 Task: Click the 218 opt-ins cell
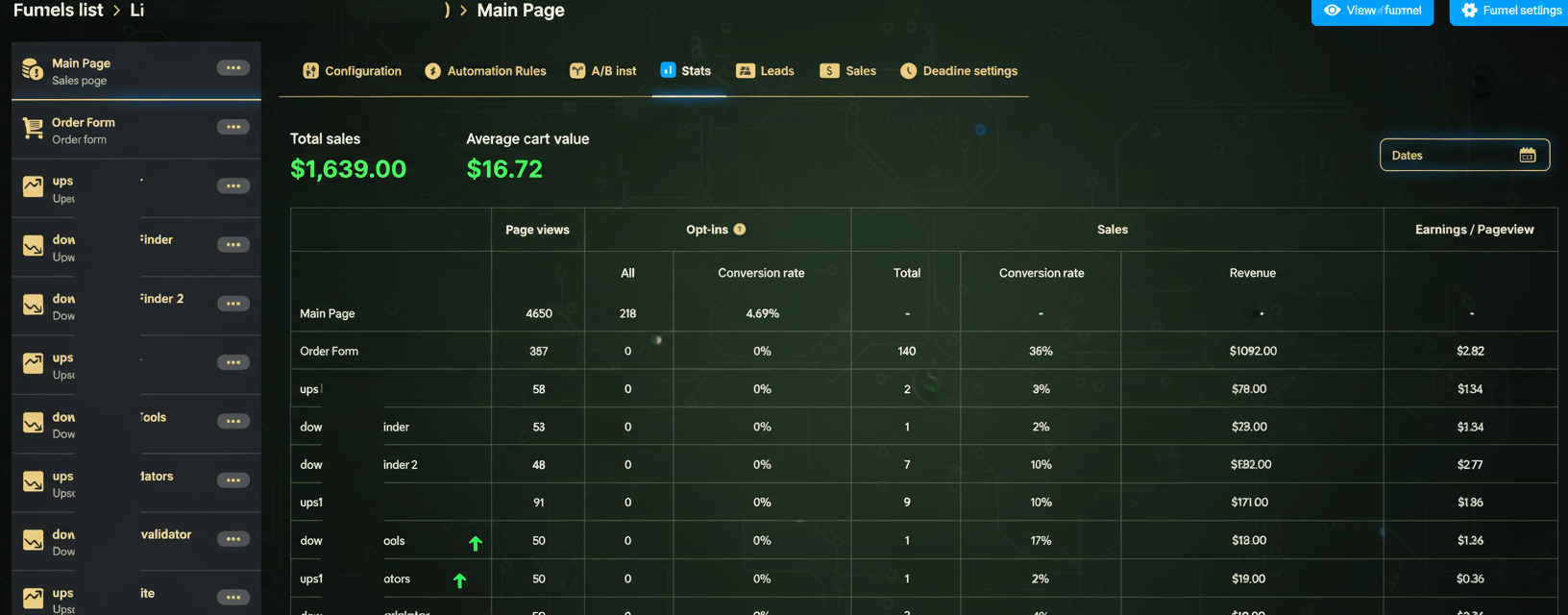(627, 314)
